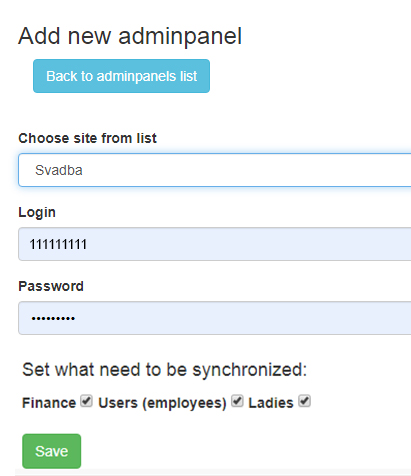Click the masked dots in Password field
The height and width of the screenshot is (476, 411).
point(53,318)
